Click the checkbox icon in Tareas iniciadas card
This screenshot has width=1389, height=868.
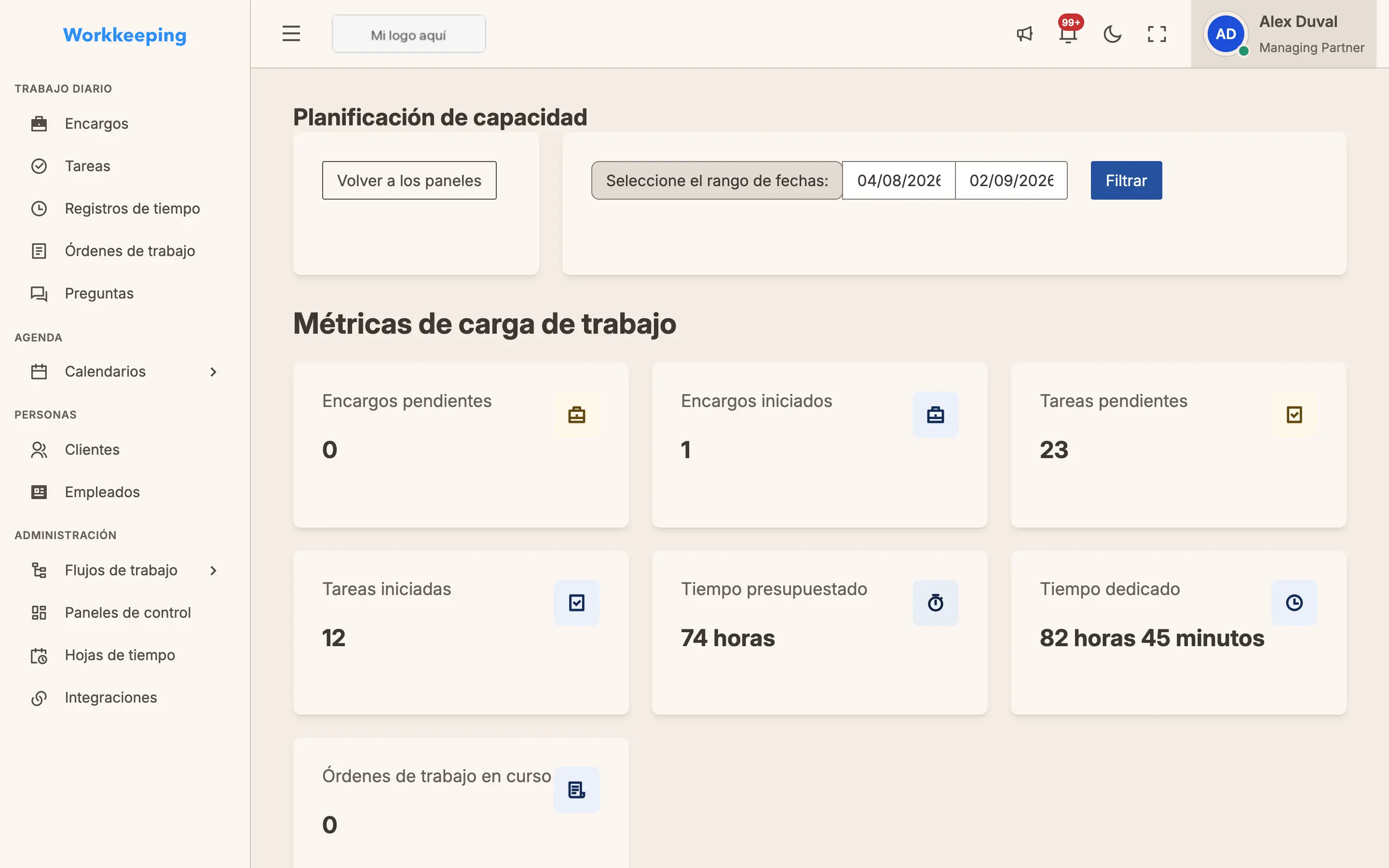pyautogui.click(x=576, y=603)
